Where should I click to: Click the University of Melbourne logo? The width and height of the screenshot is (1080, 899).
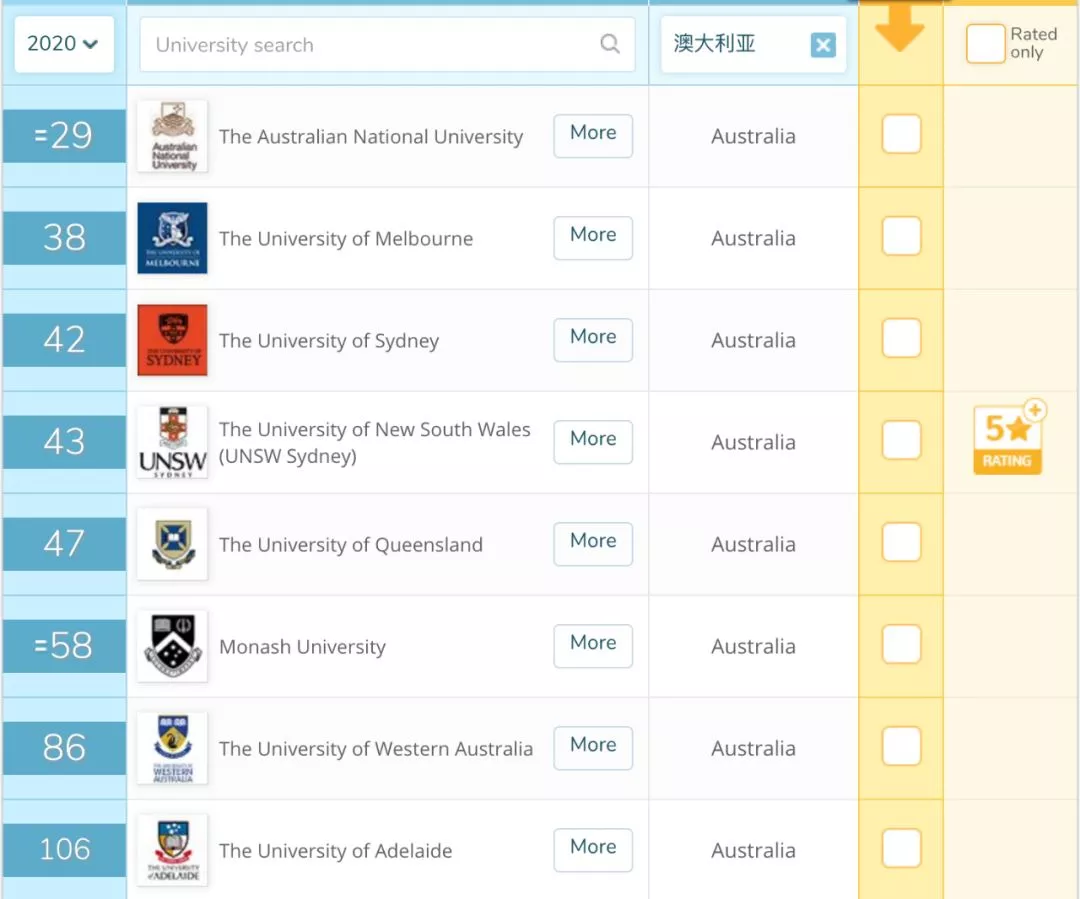pyautogui.click(x=172, y=238)
